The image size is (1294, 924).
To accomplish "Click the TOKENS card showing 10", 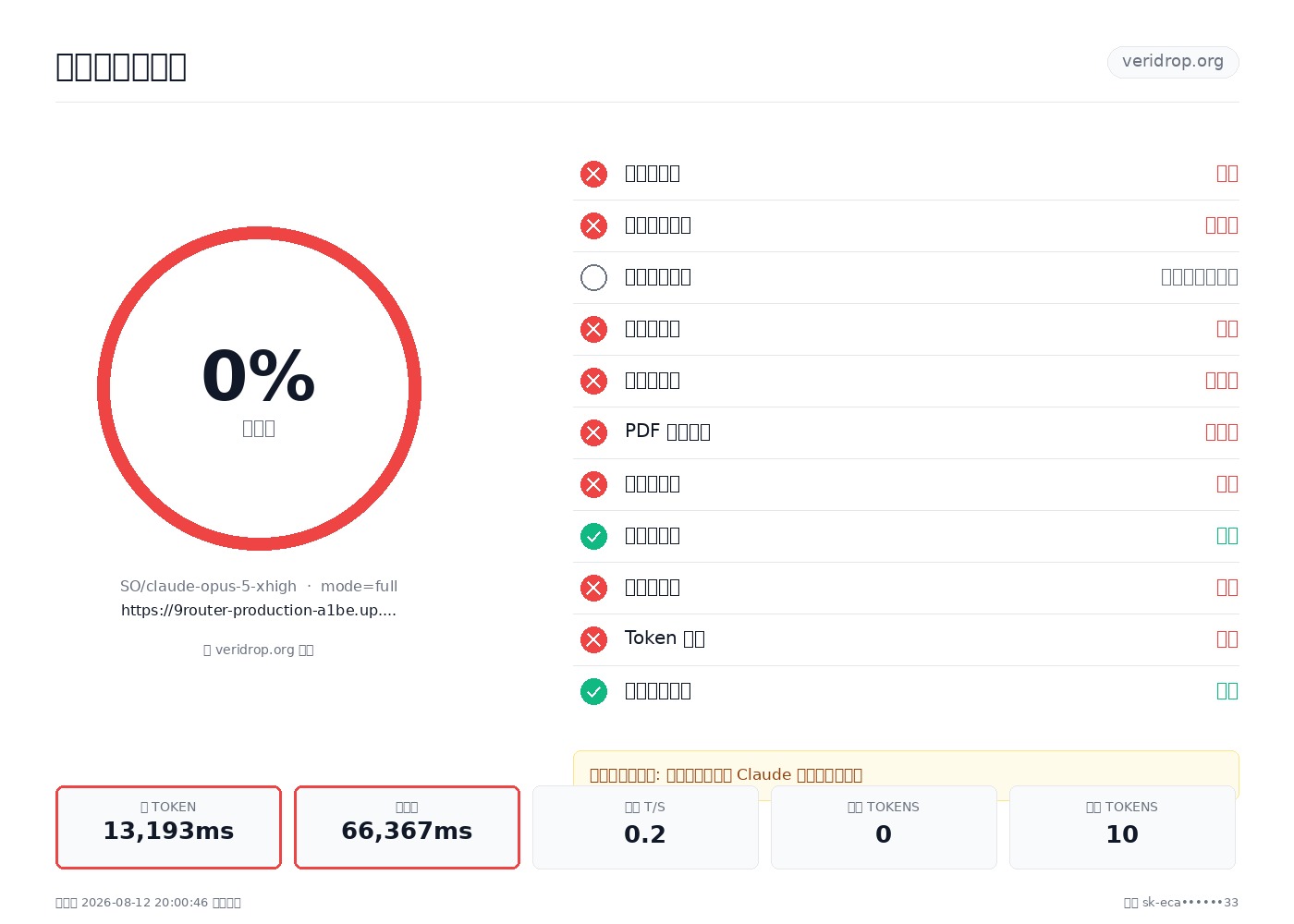I will tap(1122, 827).
